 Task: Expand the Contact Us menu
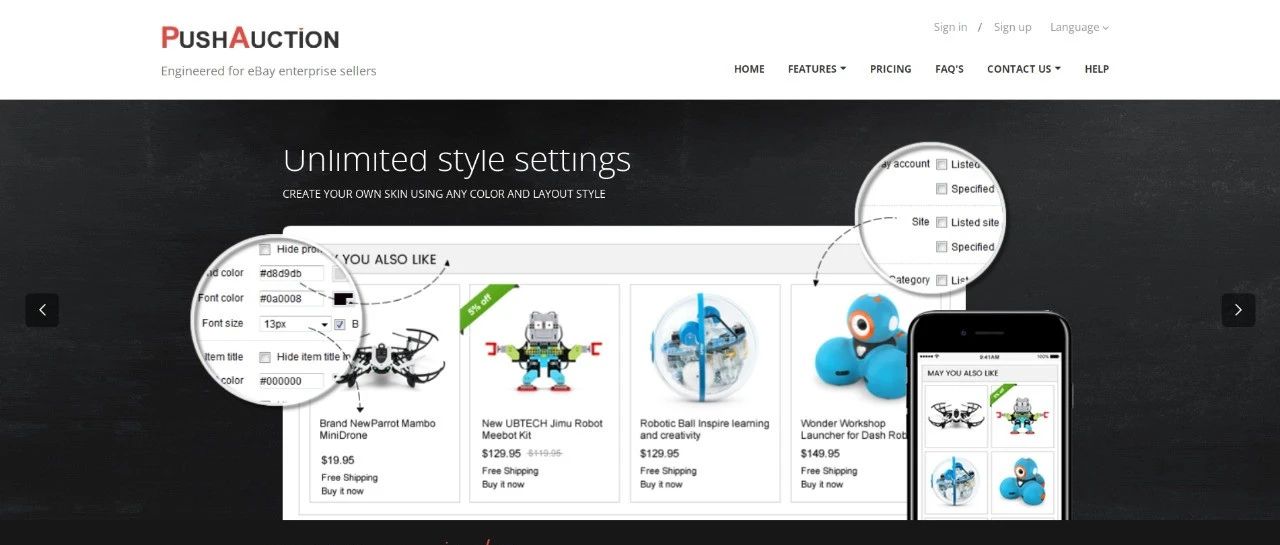[x=1024, y=69]
